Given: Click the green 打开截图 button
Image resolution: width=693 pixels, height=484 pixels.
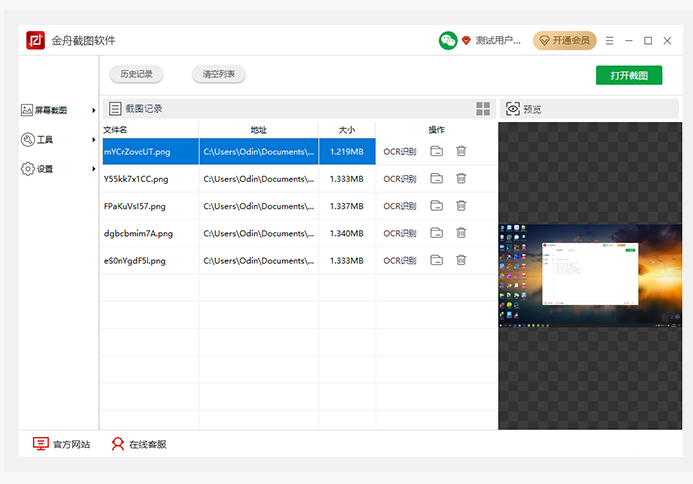Looking at the screenshot, I should pyautogui.click(x=629, y=76).
